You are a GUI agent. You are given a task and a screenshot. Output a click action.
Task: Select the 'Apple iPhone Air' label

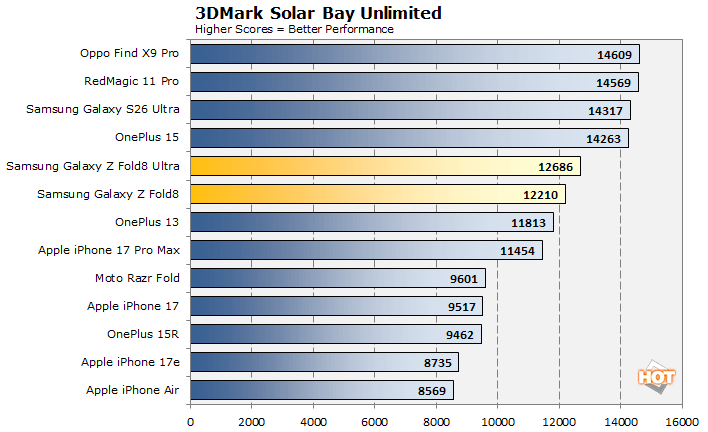click(133, 390)
